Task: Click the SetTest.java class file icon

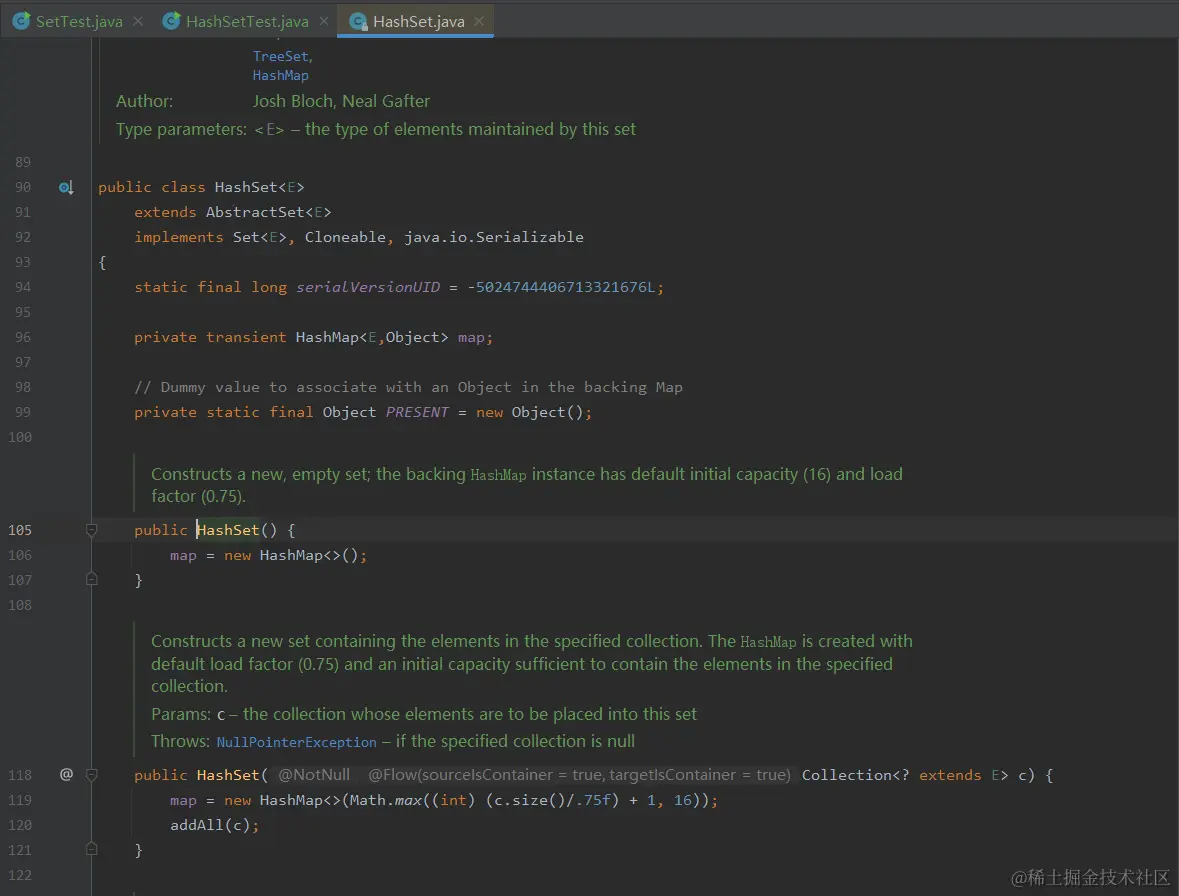Action: coord(21,21)
